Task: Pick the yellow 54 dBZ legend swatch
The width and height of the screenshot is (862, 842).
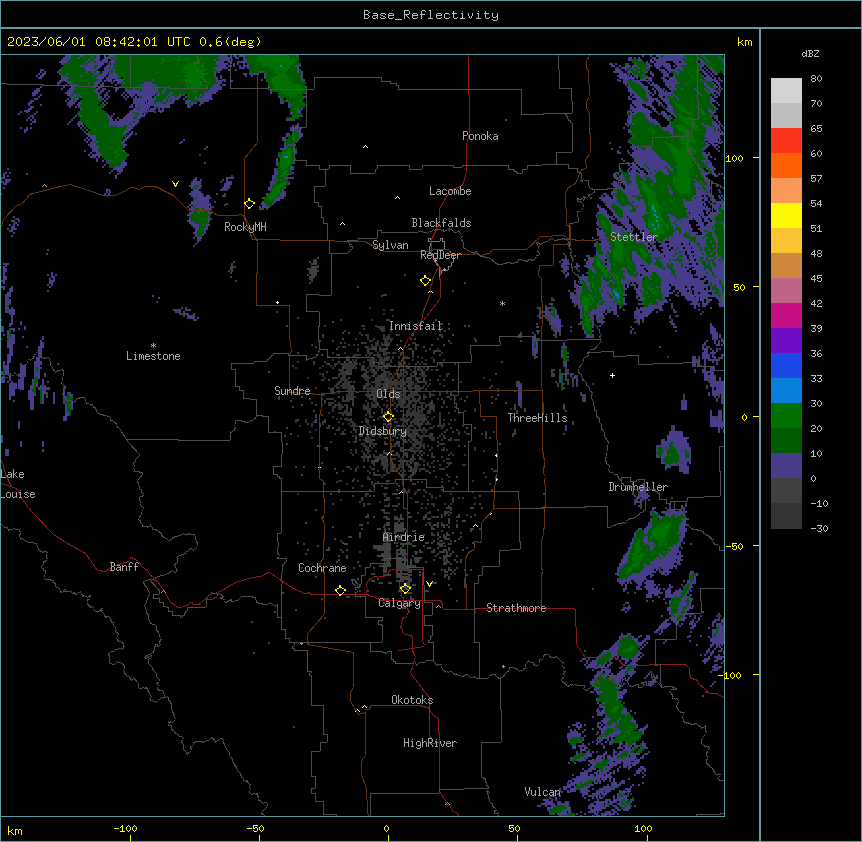Action: [786, 215]
